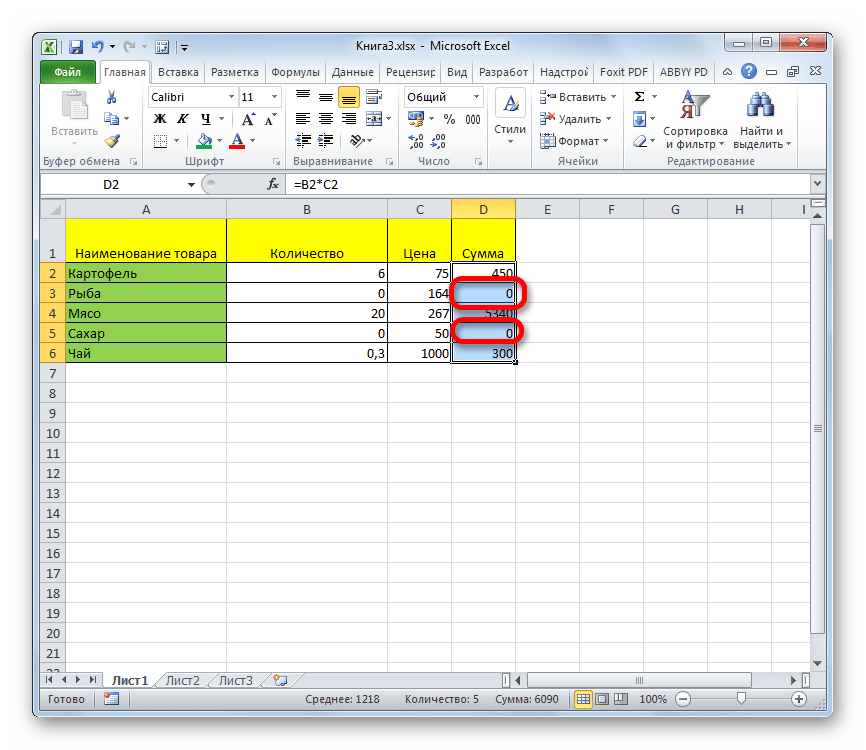Click the green Файл button
This screenshot has height=750, width=866.
click(x=68, y=72)
